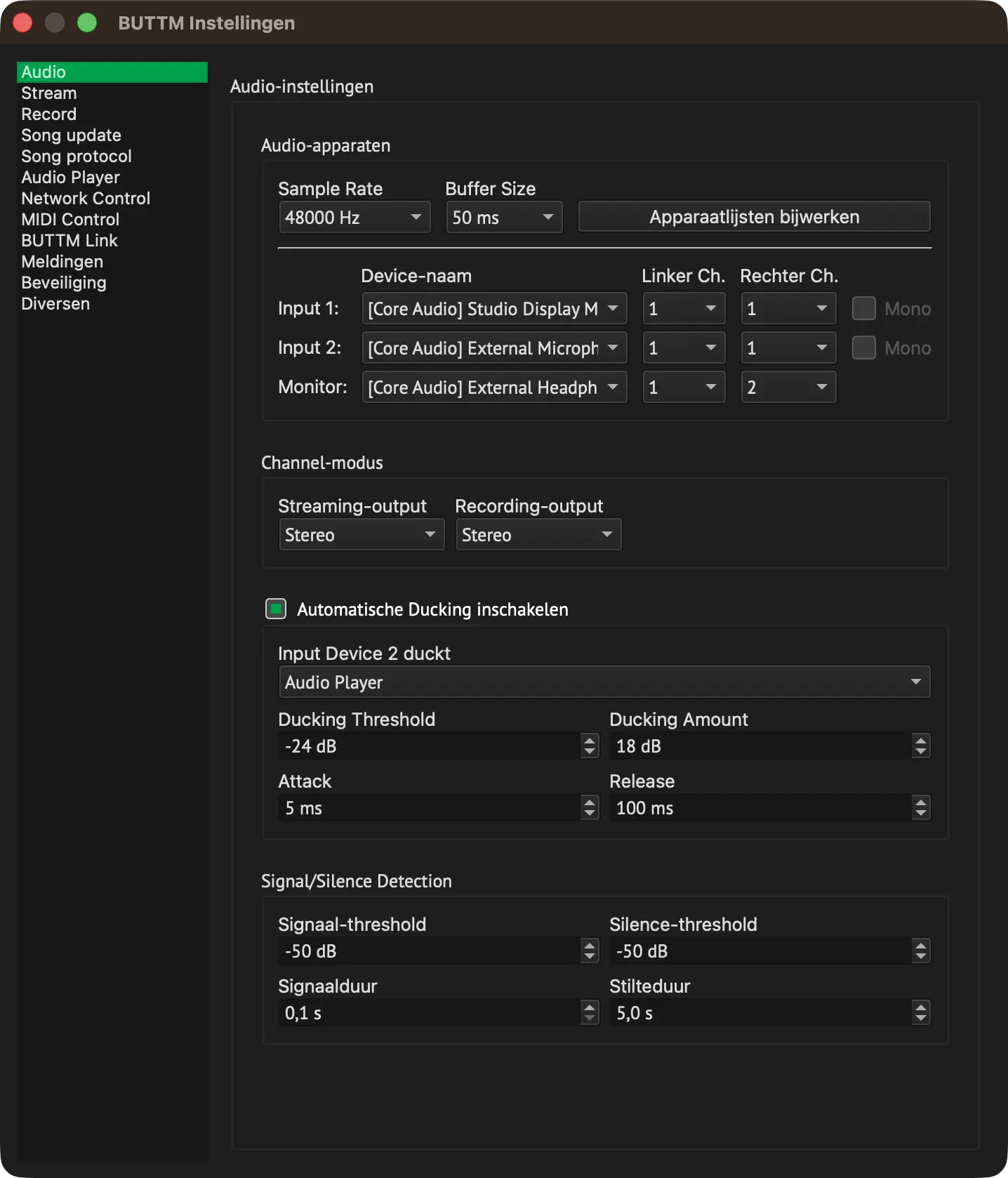Screen dimensions: 1008x1178
Task: Disable Automatische Ducking inschakelen checkbox
Action: (x=276, y=609)
